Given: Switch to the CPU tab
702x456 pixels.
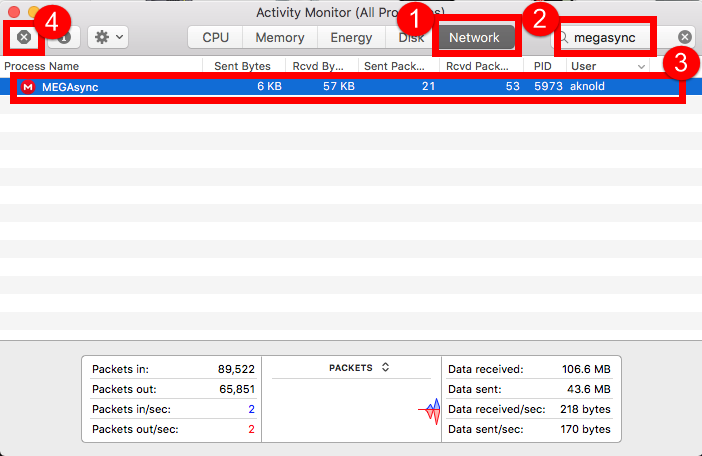Looking at the screenshot, I should pos(215,38).
